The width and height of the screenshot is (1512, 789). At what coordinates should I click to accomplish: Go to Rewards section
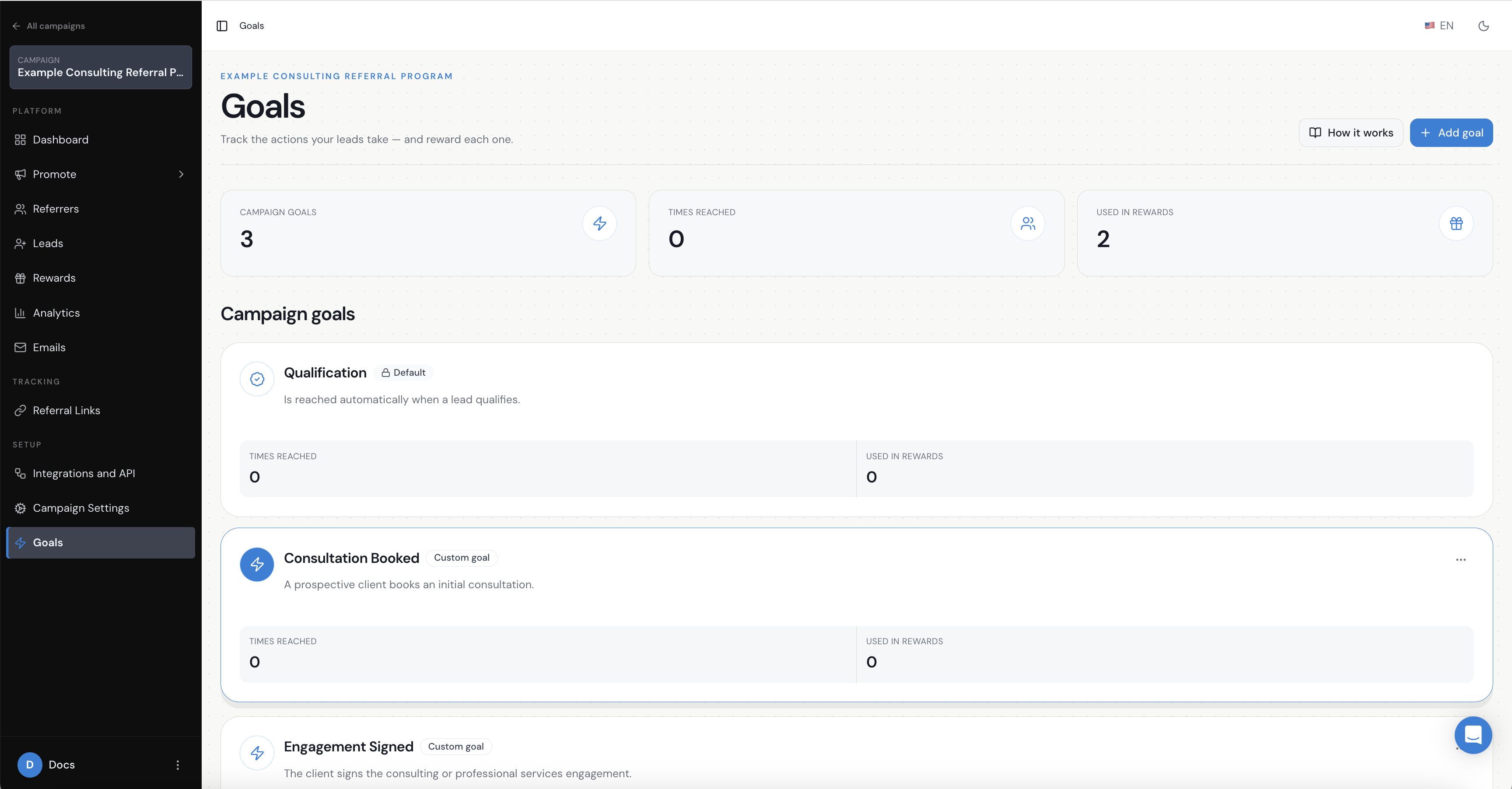pyautogui.click(x=100, y=278)
